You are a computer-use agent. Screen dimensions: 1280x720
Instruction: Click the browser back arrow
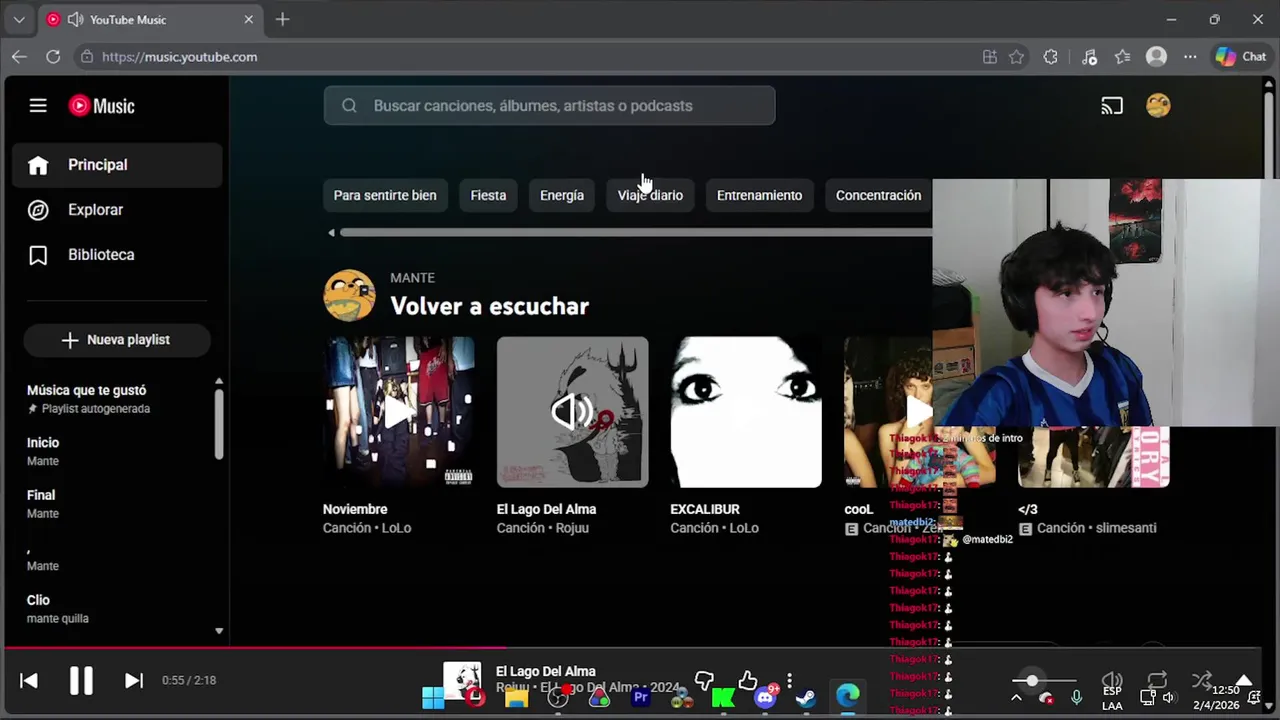[x=19, y=57]
